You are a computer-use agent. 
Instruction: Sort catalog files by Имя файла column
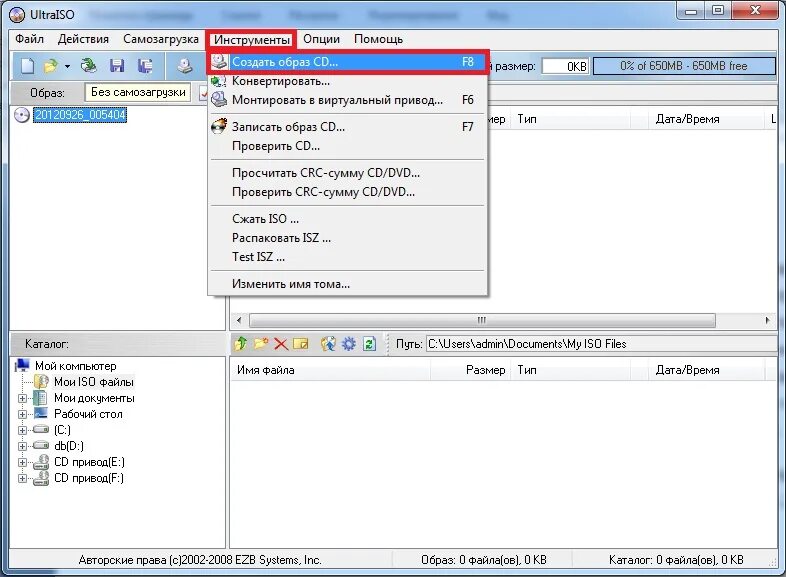(330, 370)
